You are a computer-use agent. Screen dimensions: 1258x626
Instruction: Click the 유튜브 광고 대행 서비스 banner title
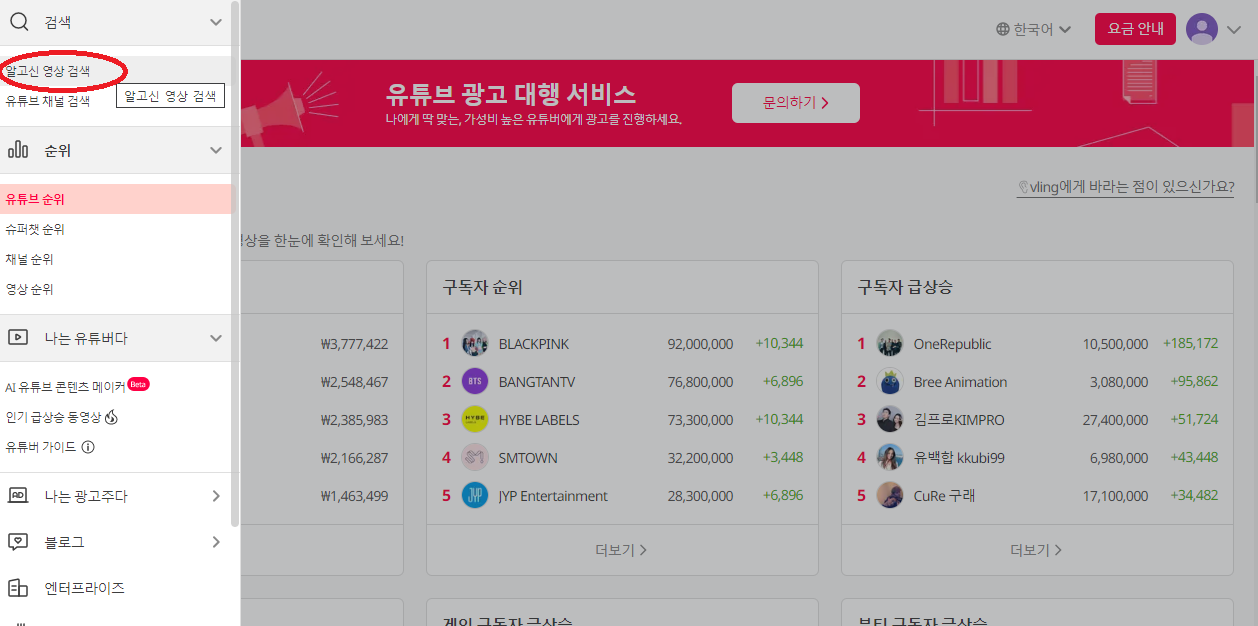[x=511, y=94]
